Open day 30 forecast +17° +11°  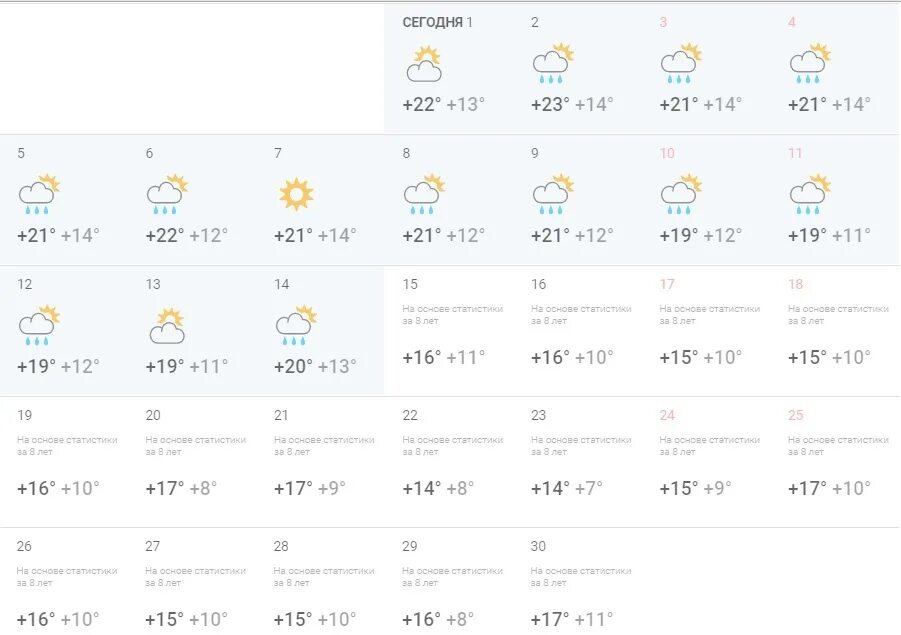(x=577, y=581)
